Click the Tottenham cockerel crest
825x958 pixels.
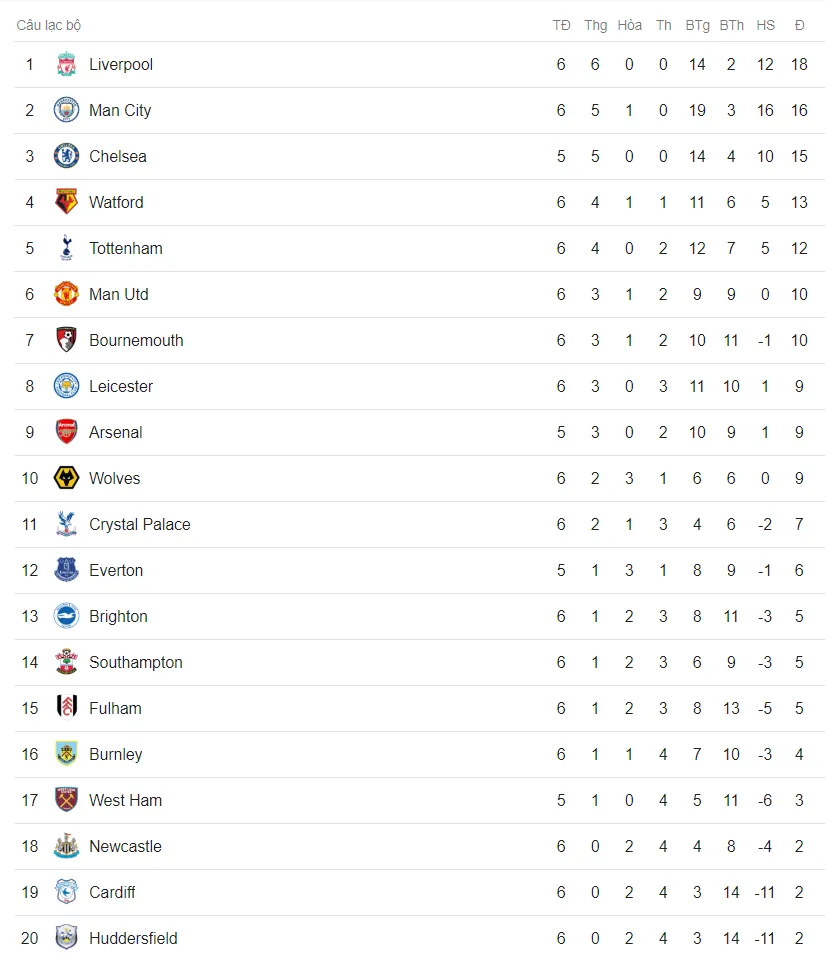66,248
